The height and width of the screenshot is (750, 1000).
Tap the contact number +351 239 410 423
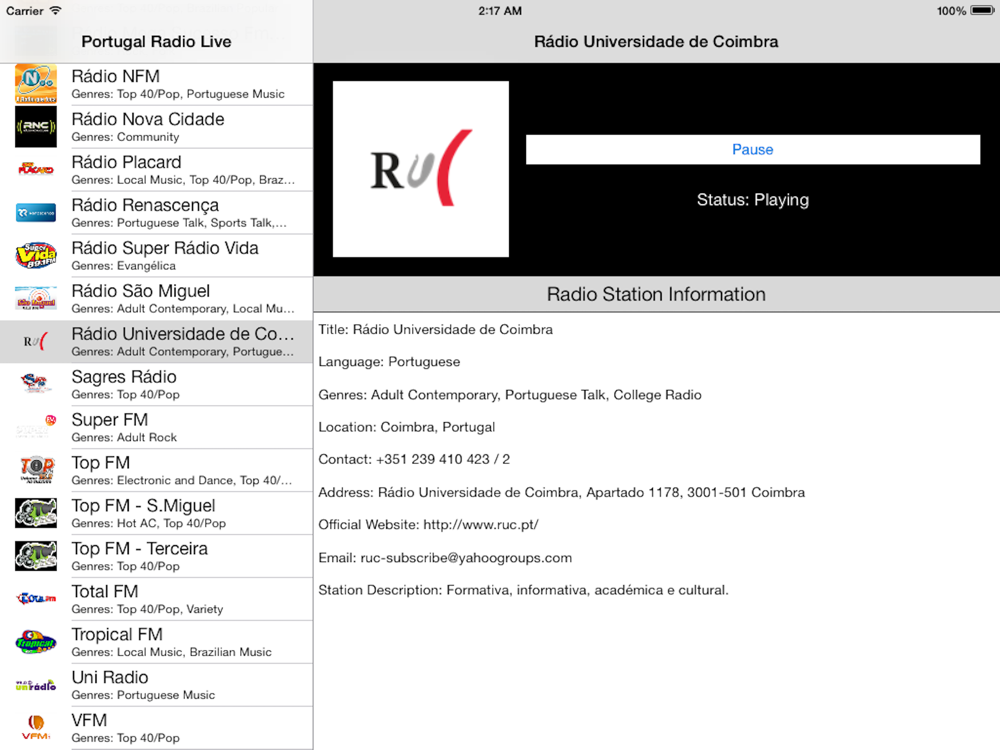click(433, 459)
